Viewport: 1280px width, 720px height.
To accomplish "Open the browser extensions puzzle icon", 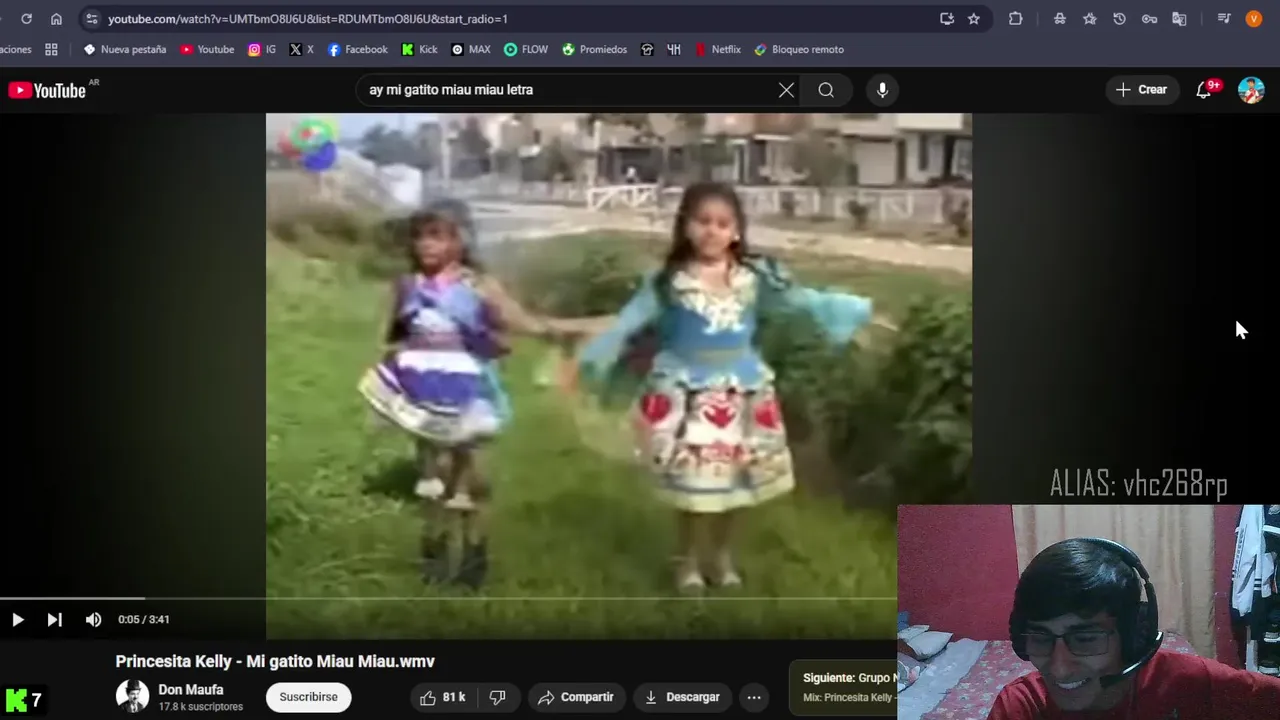I will coord(1015,19).
